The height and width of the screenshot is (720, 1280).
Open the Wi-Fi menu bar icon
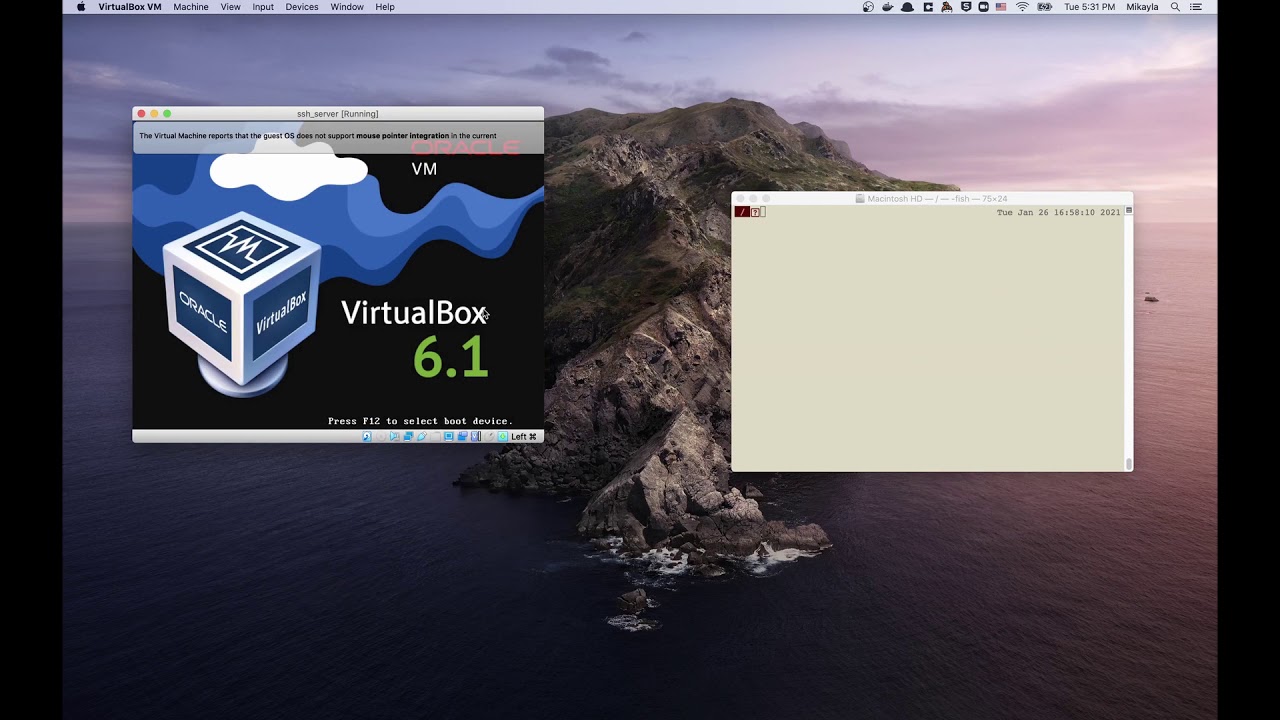coord(1022,7)
